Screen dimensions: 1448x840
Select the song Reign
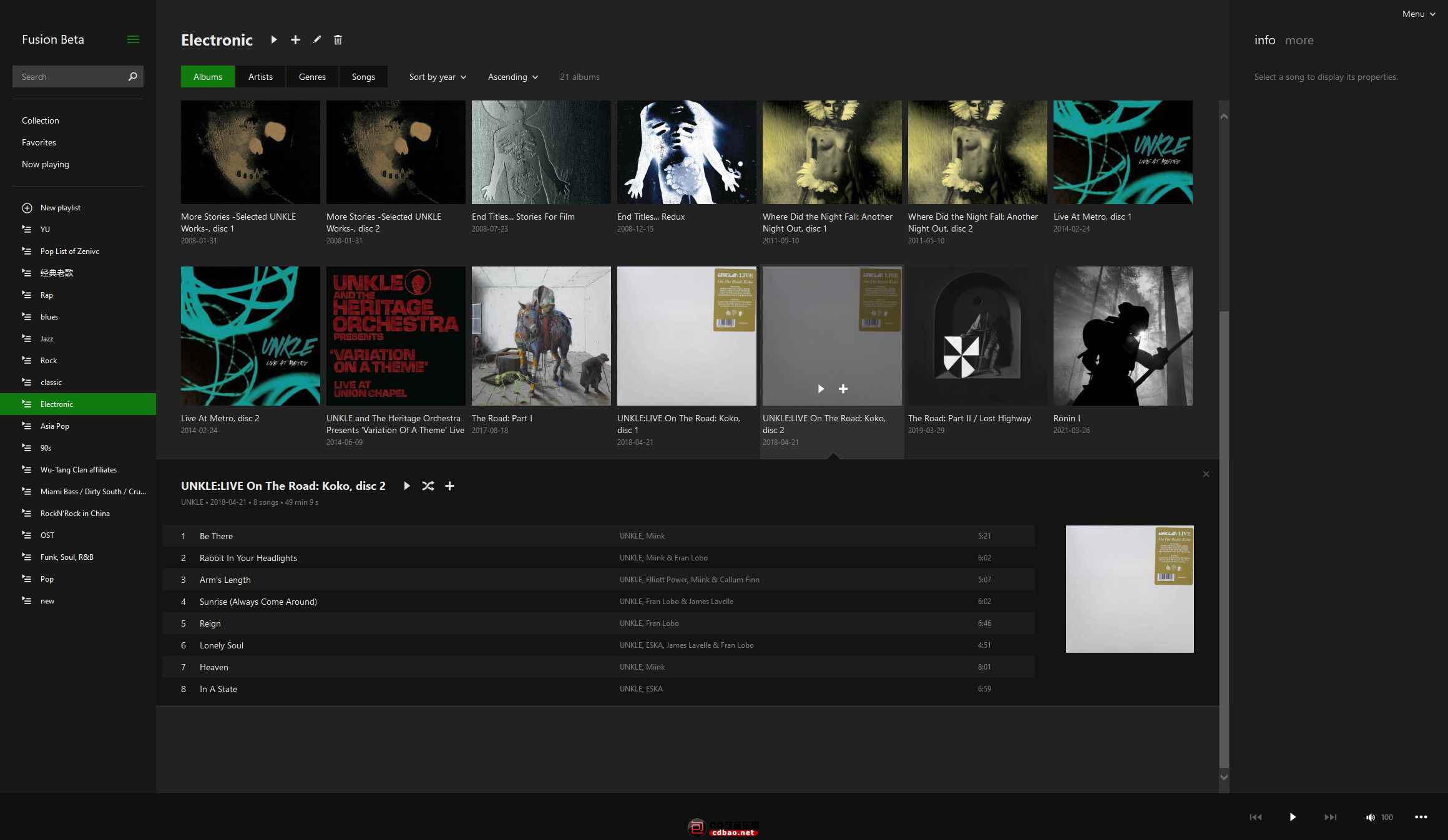pyautogui.click(x=599, y=623)
